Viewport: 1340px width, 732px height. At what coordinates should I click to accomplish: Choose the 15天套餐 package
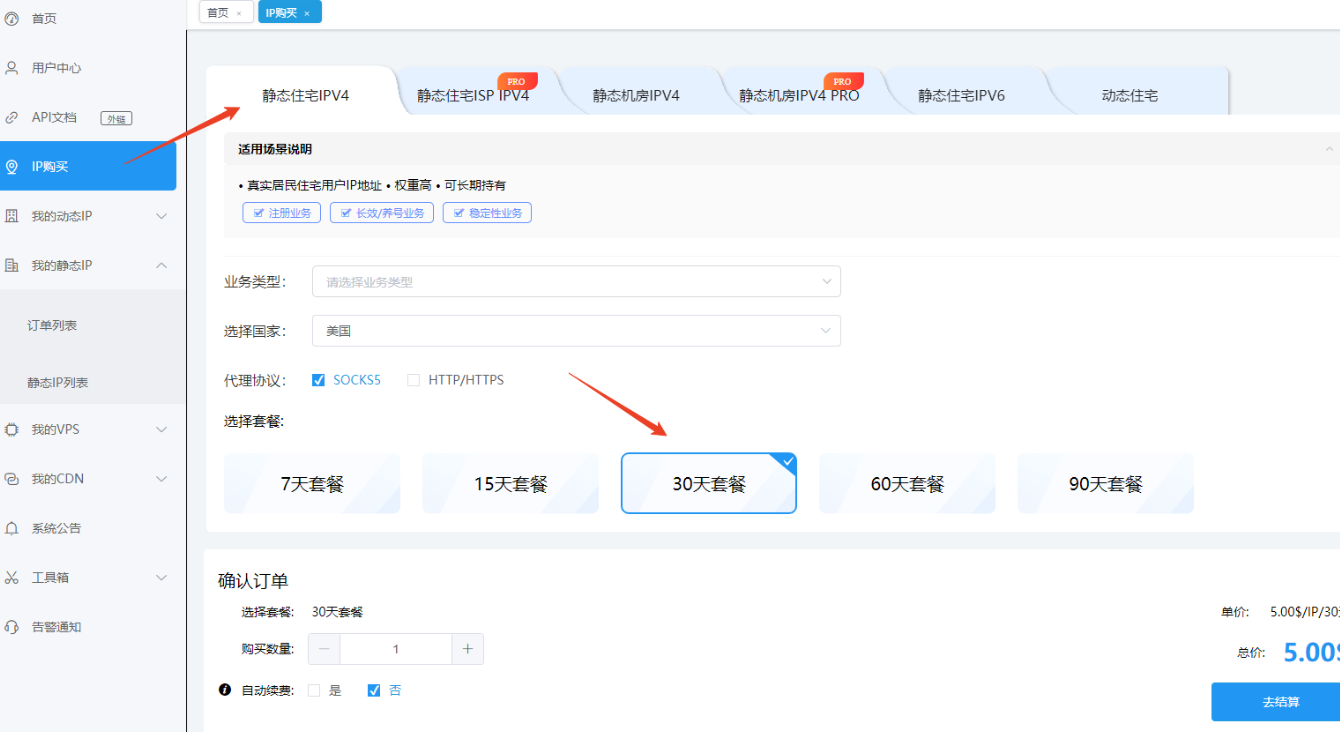[510, 484]
